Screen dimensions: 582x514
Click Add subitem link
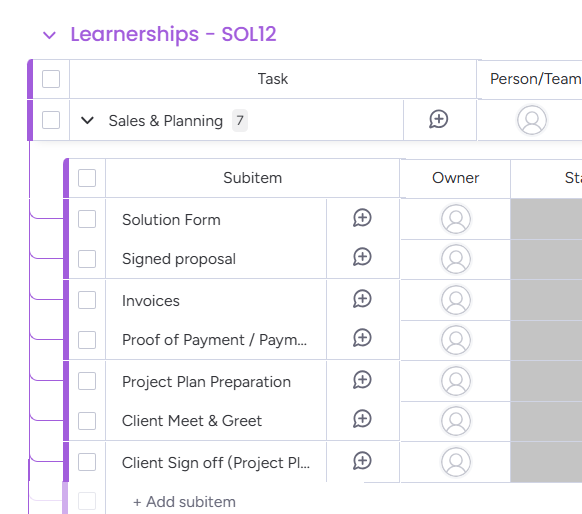[184, 502]
